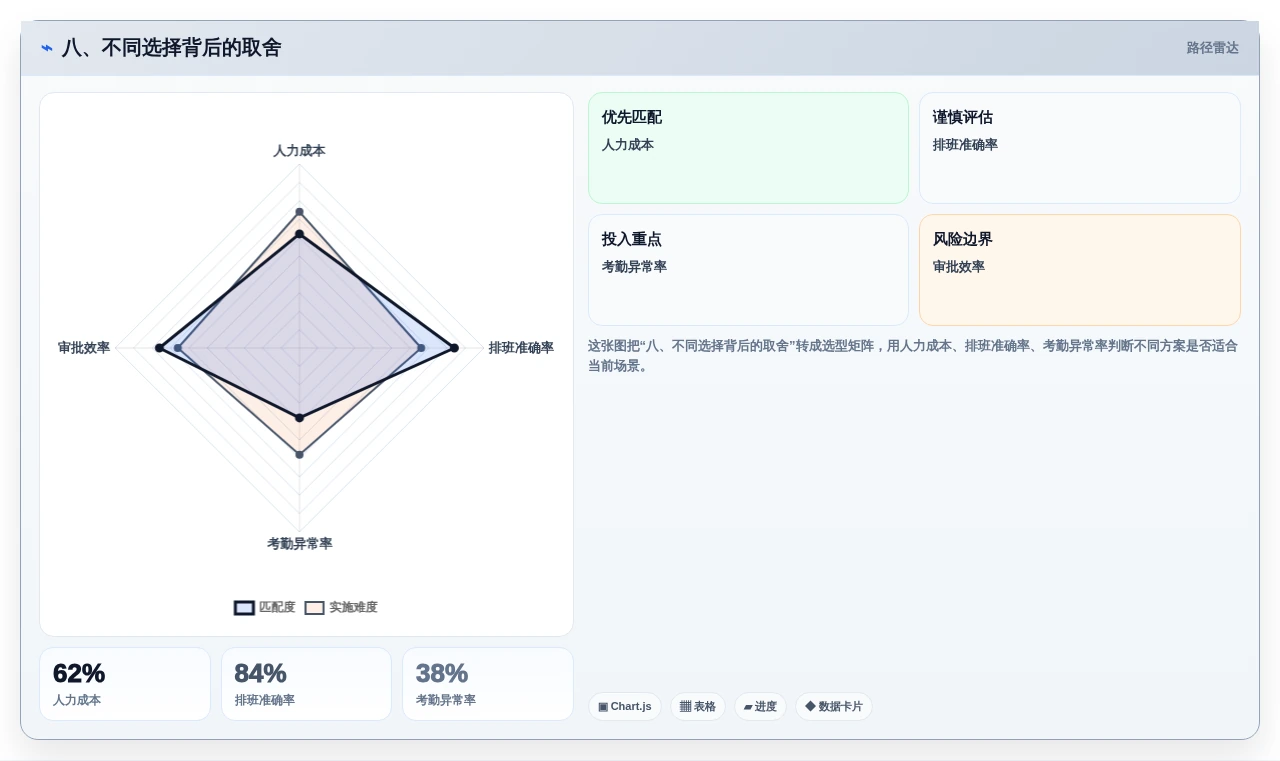Viewport: 1280px width, 761px height.
Task: Open the 谨慎评估 card
Action: coord(1080,148)
